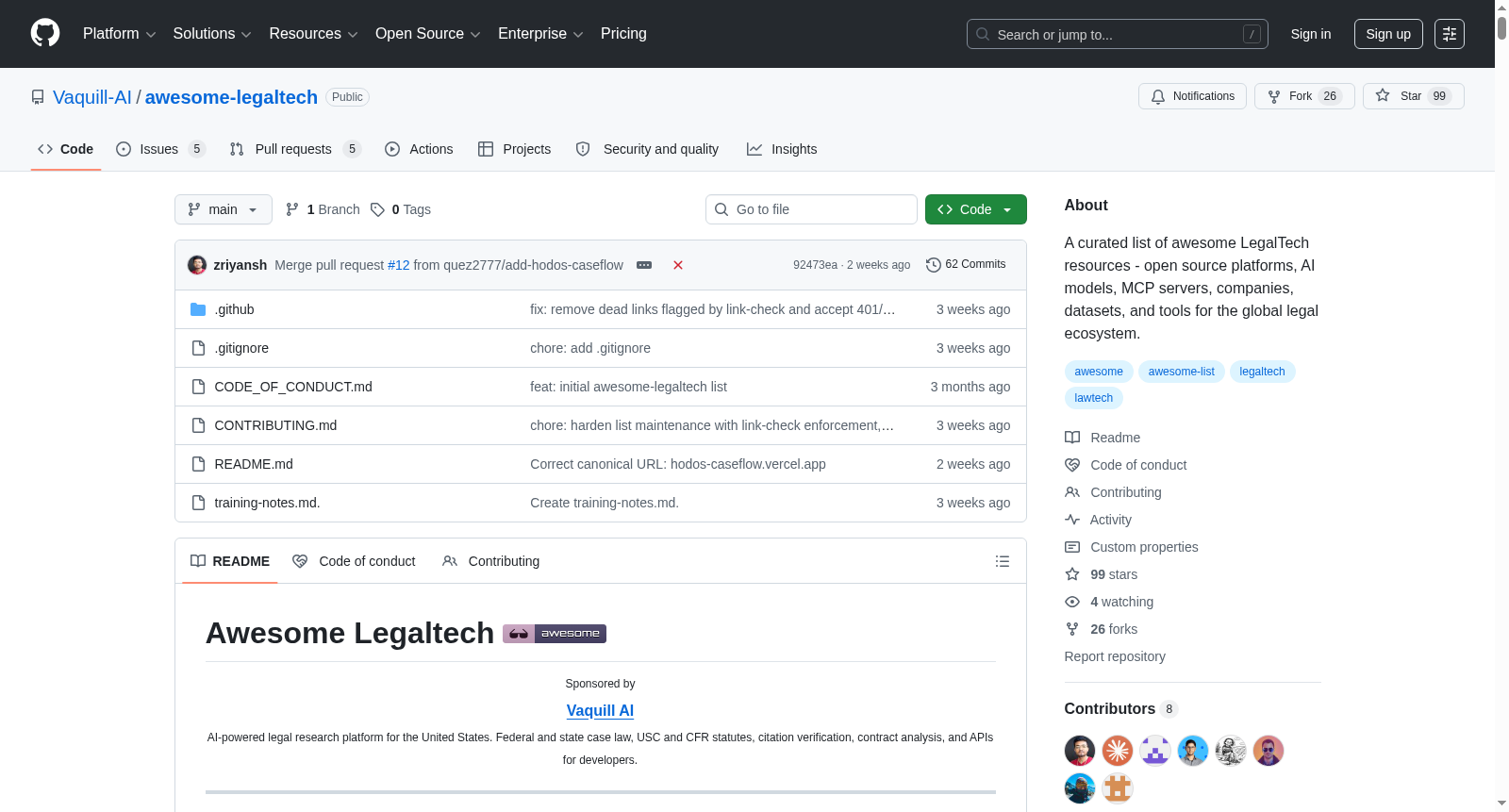The image size is (1509, 812).
Task: Open 62 Commits history
Action: (x=966, y=265)
